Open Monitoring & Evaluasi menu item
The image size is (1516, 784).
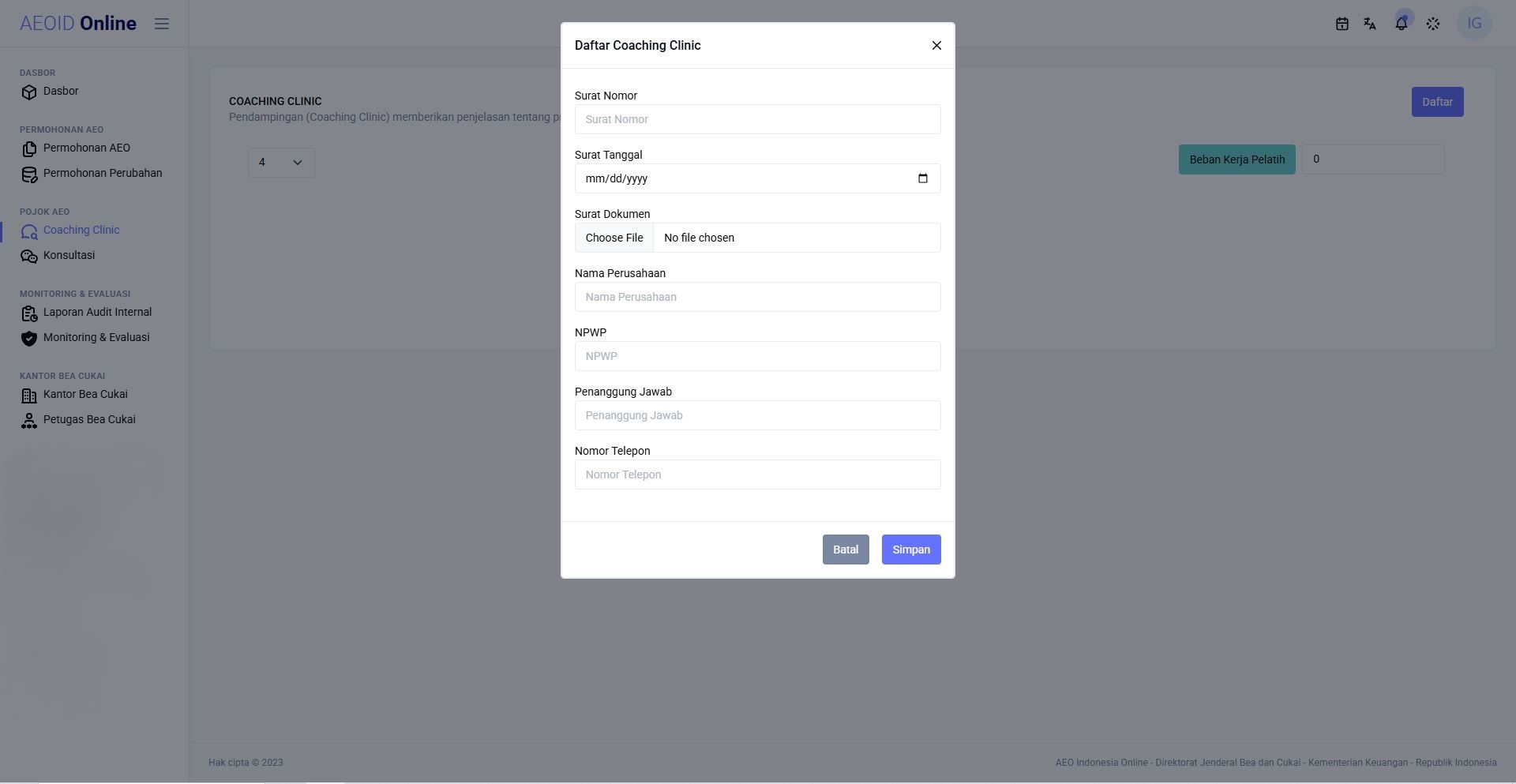(96, 337)
